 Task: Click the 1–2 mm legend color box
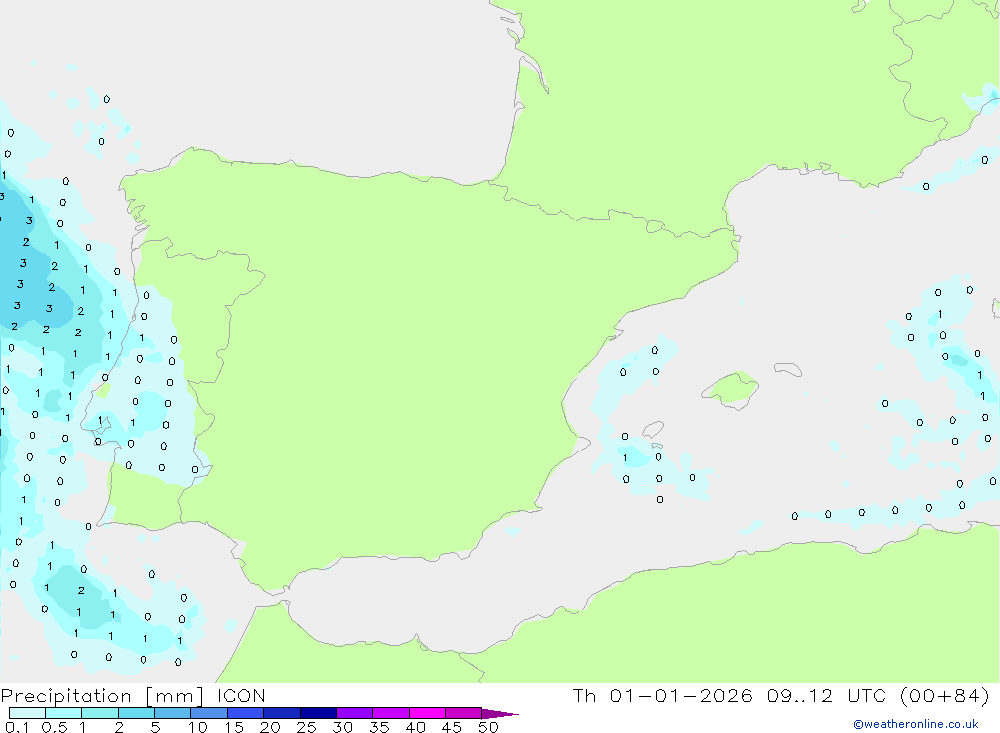click(99, 713)
